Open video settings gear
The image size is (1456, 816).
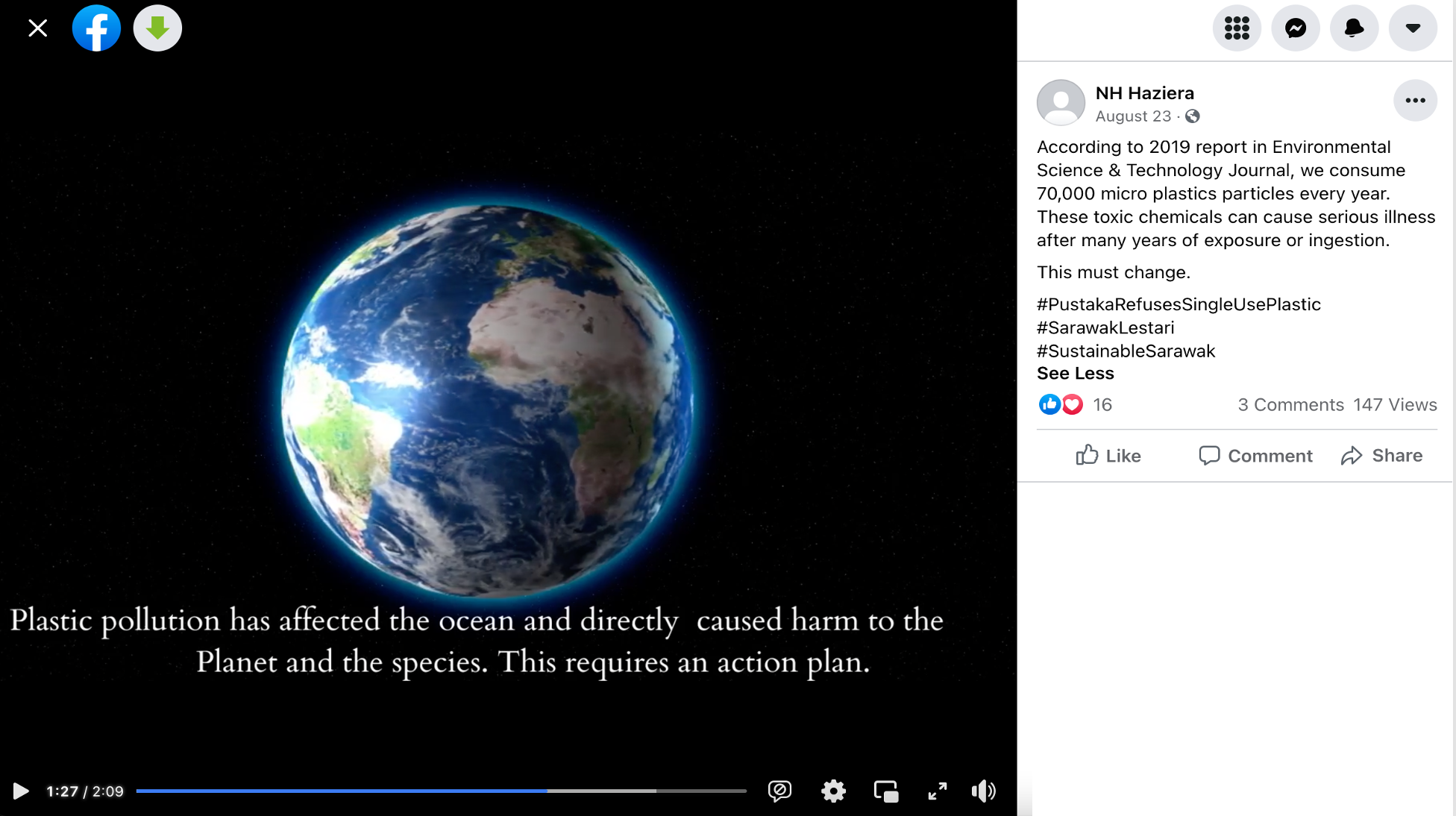(833, 791)
